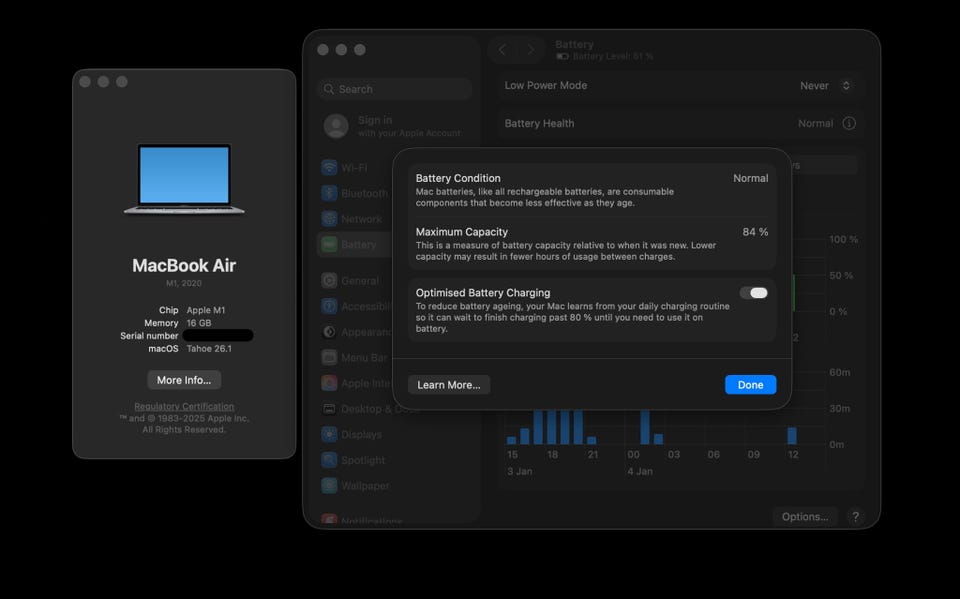Click the Tahoe 26.1 macOS version text

point(209,348)
